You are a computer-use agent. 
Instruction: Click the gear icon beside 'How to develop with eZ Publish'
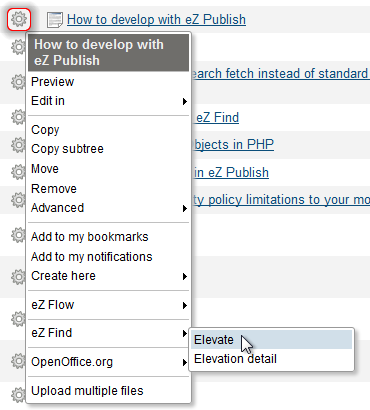[19, 19]
